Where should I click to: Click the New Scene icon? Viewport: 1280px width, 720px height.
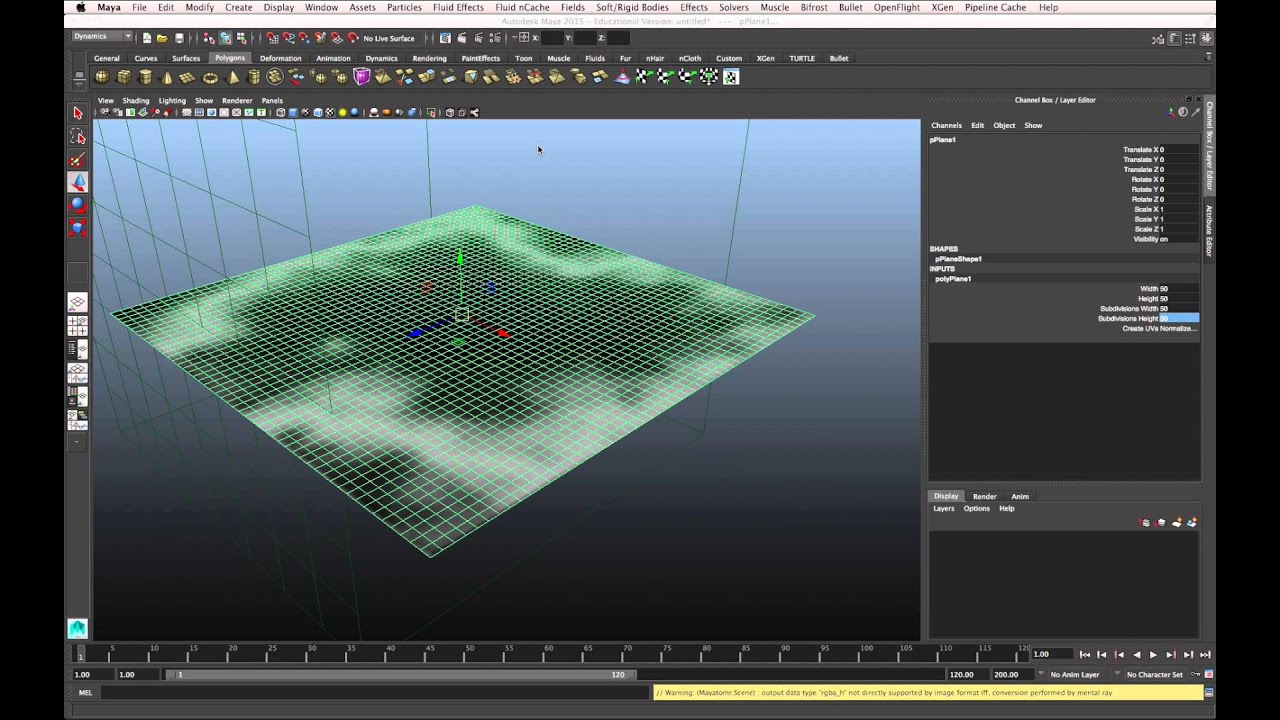click(x=146, y=38)
